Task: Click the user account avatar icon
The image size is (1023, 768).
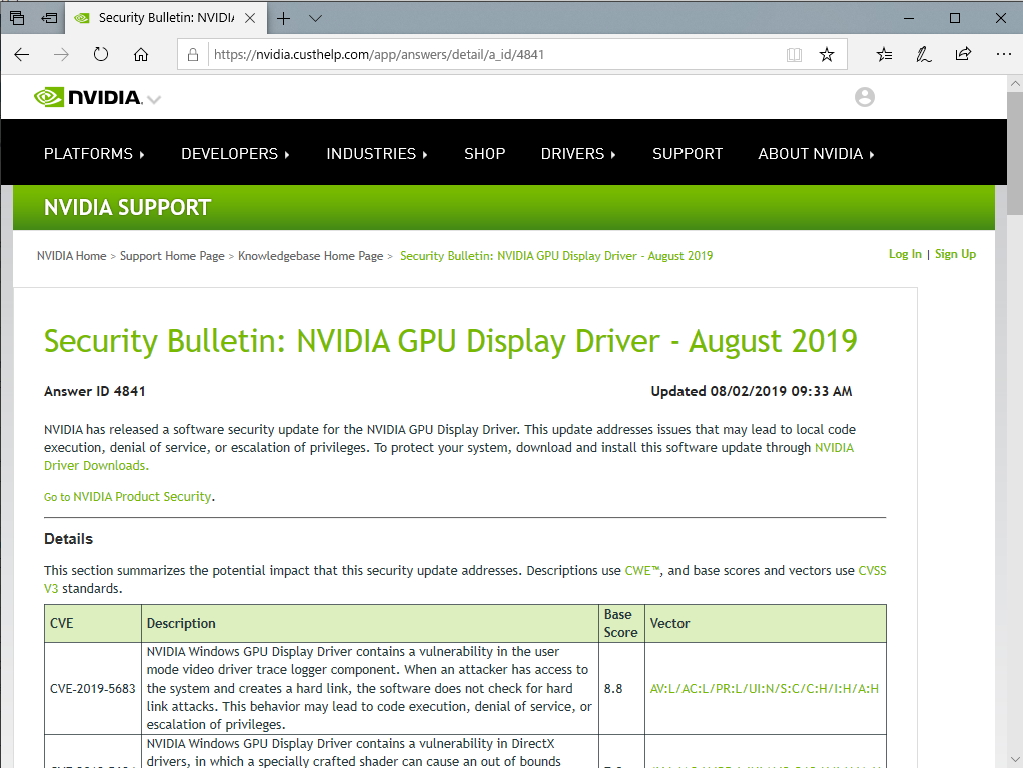Action: click(x=864, y=97)
